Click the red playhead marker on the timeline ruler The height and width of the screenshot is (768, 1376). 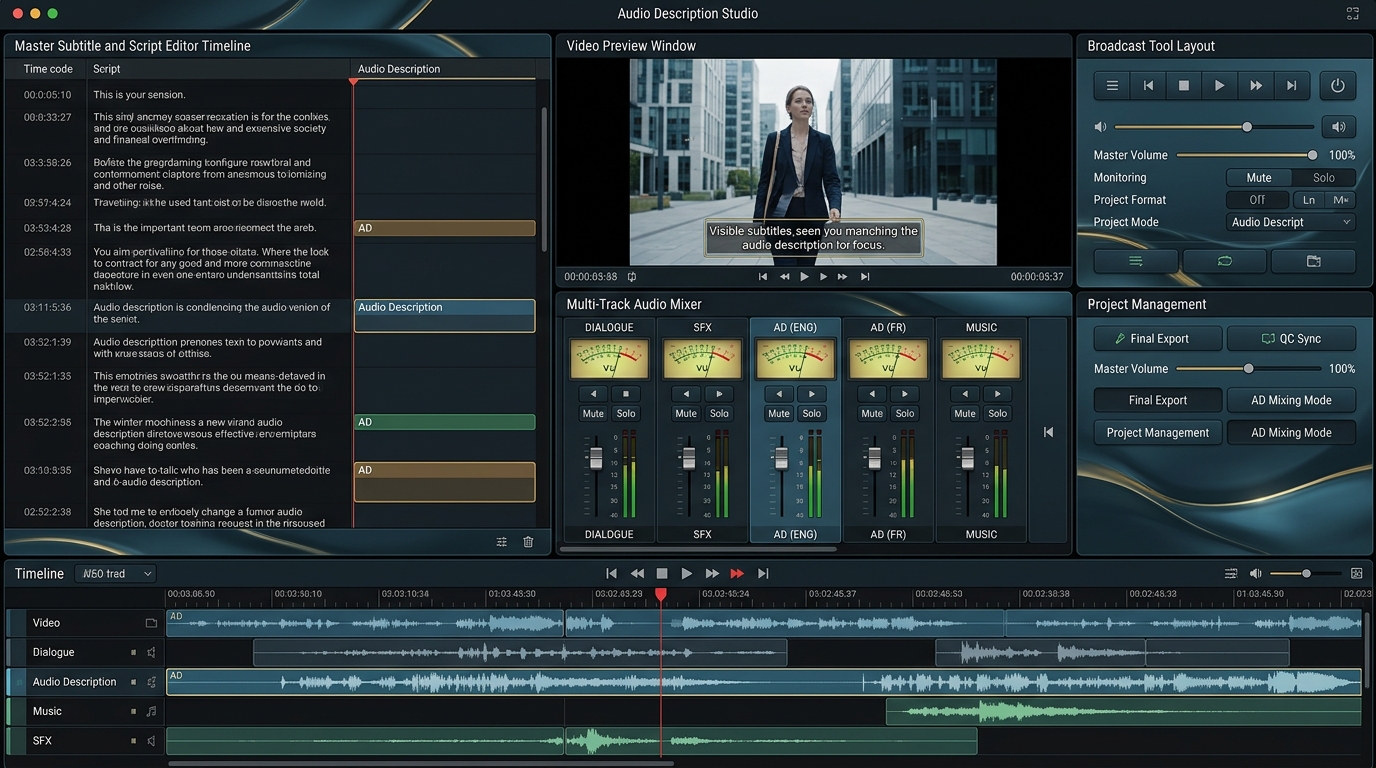point(661,594)
